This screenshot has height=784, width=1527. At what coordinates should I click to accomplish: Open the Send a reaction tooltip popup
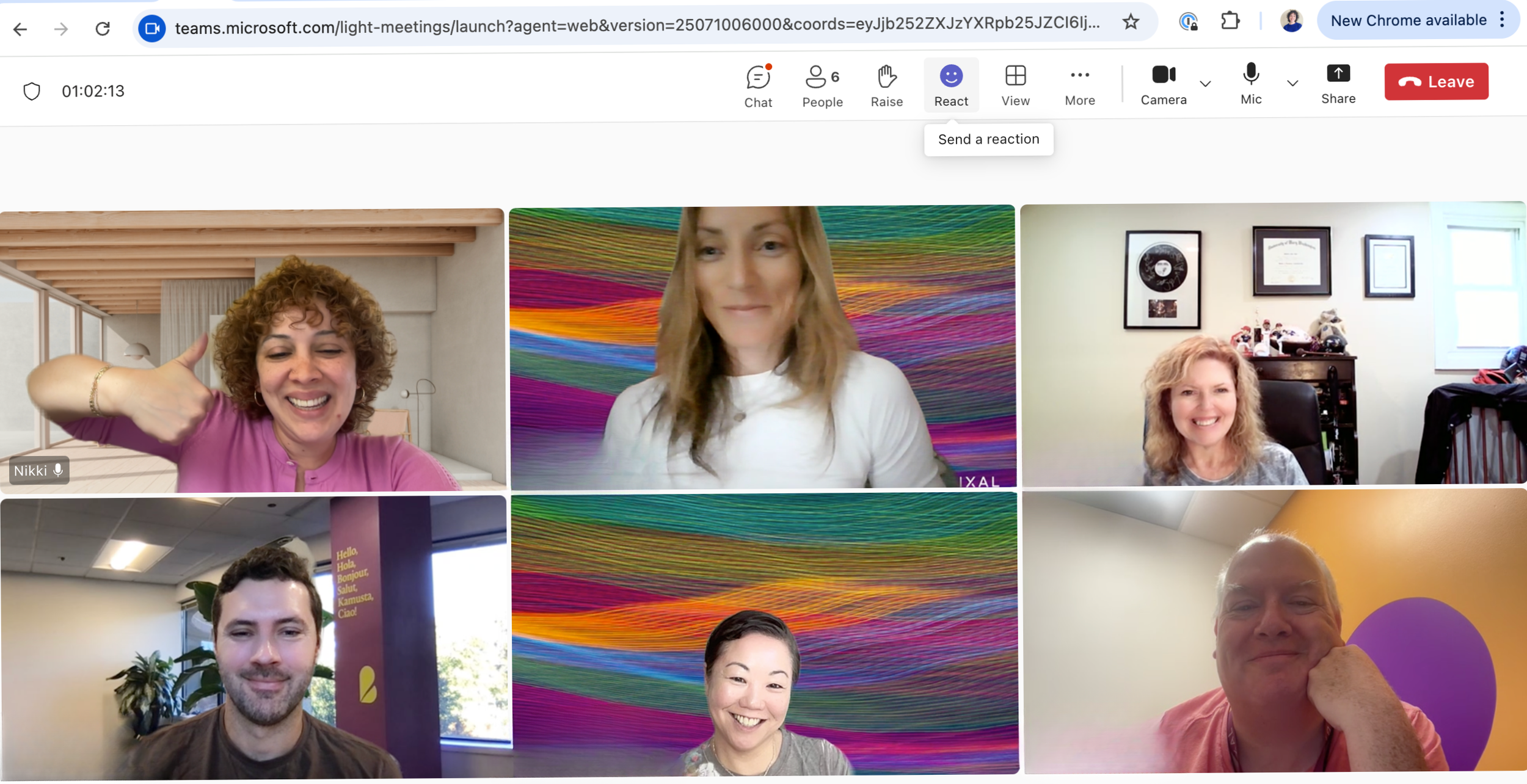point(988,139)
